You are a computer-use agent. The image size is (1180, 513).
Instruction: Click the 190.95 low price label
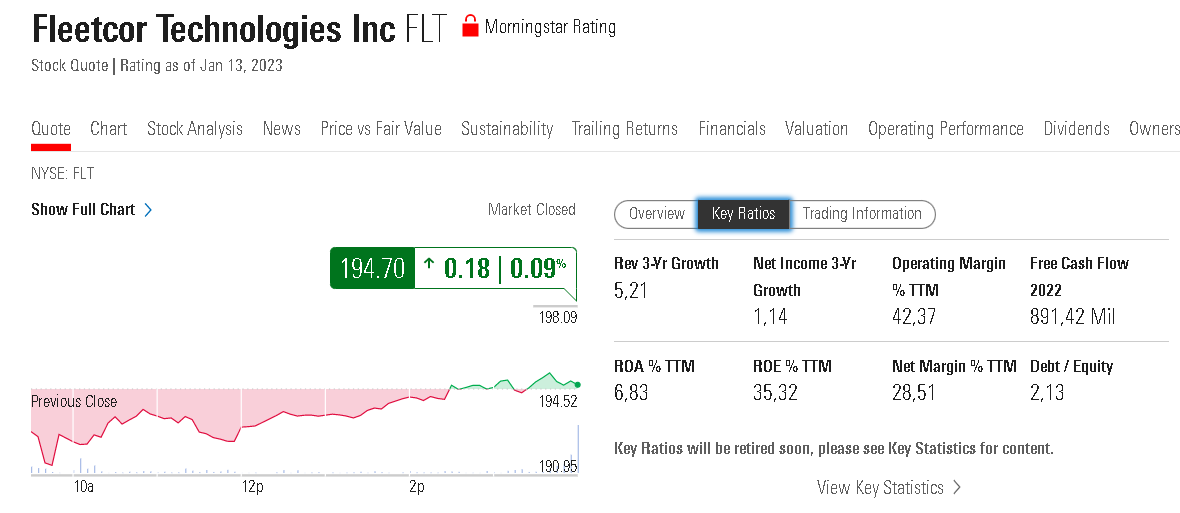point(558,466)
